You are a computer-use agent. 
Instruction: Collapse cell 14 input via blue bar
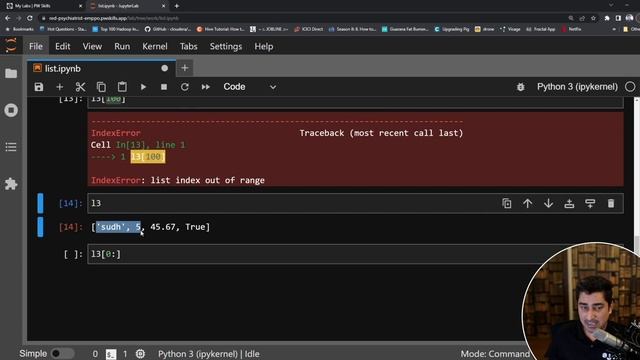(x=40, y=203)
